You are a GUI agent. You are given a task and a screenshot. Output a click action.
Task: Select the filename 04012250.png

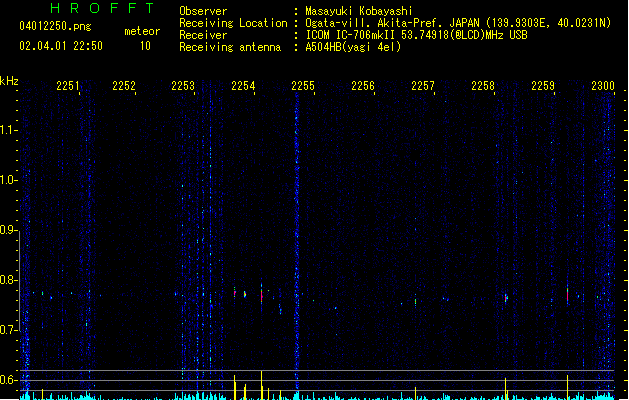click(55, 27)
